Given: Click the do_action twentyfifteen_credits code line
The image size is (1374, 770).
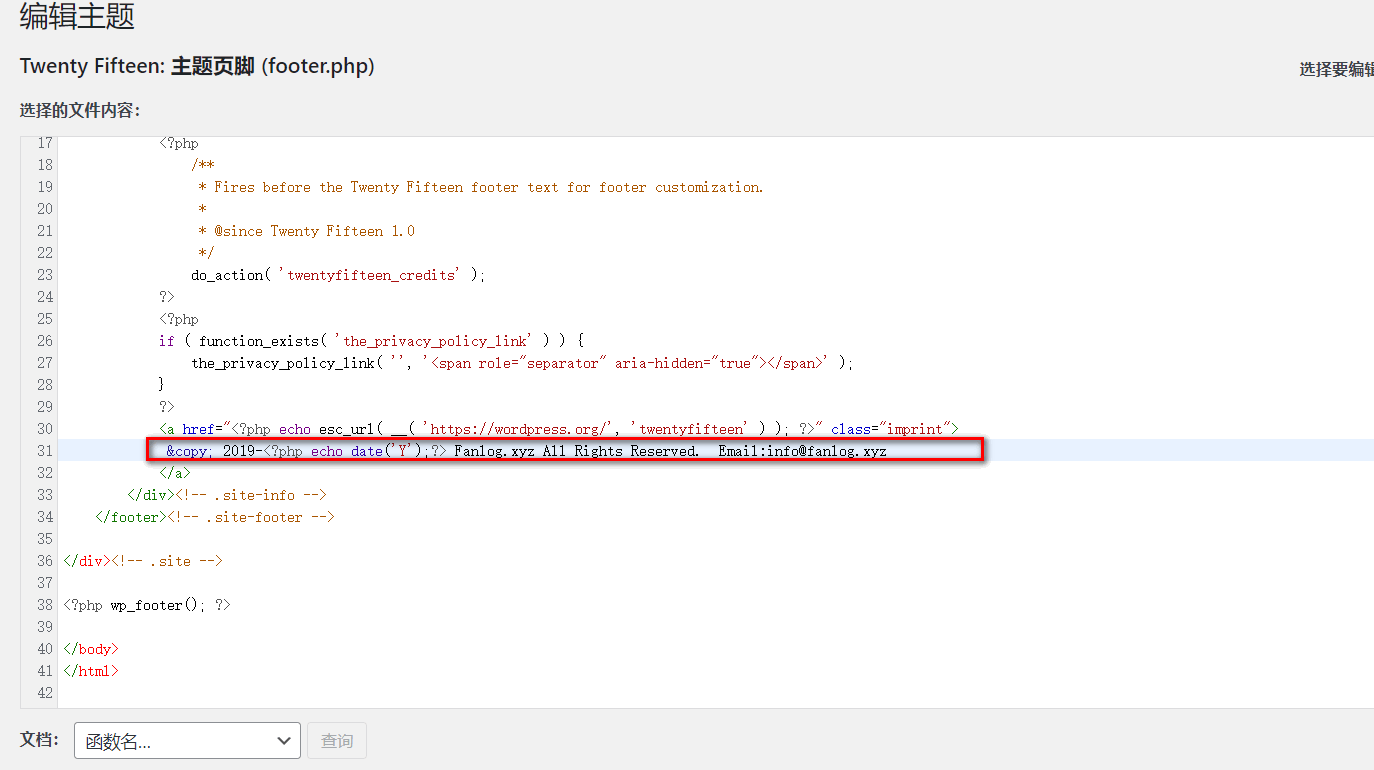Looking at the screenshot, I should [x=338, y=275].
